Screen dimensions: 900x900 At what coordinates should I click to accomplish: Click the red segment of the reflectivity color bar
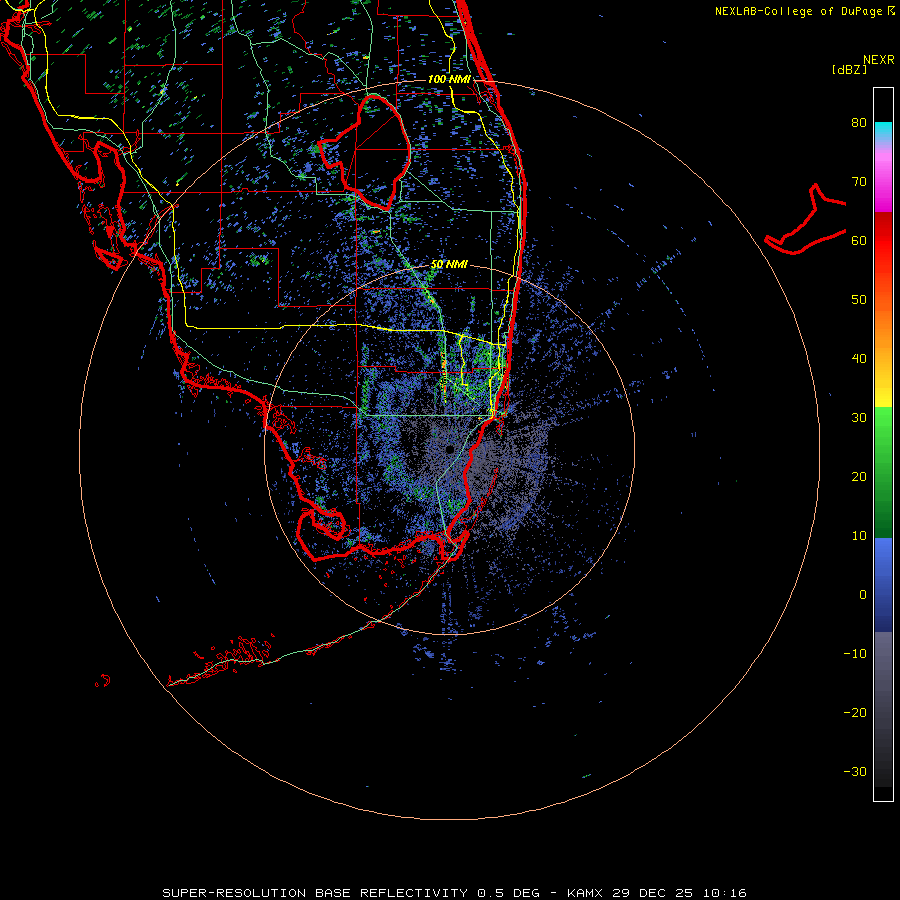[883, 241]
